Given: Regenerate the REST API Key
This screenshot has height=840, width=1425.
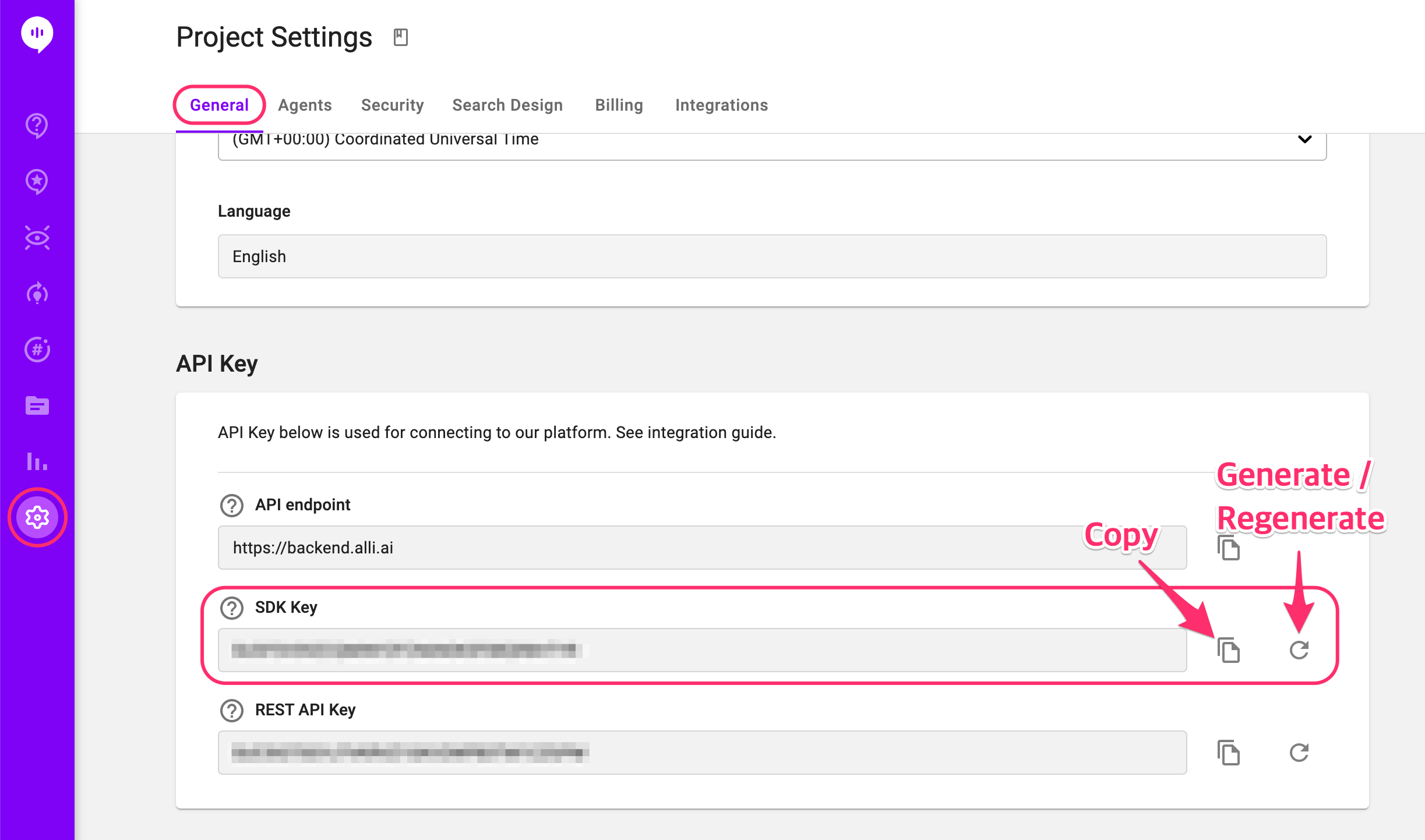Looking at the screenshot, I should click(1299, 753).
